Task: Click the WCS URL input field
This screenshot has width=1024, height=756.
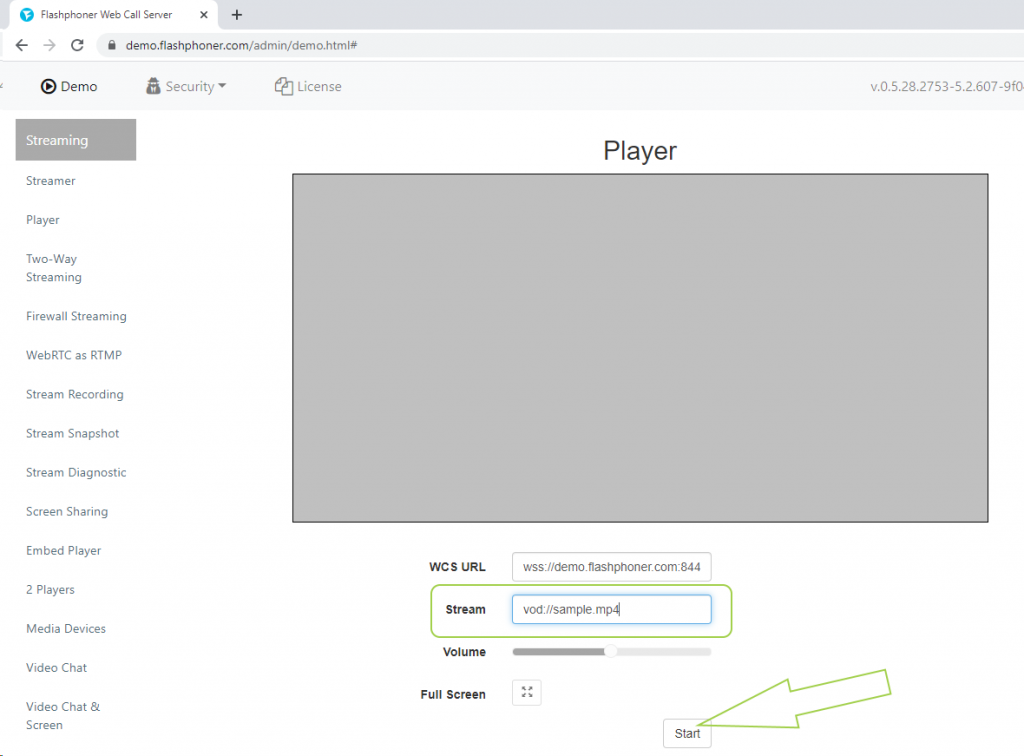Action: pyautogui.click(x=611, y=567)
